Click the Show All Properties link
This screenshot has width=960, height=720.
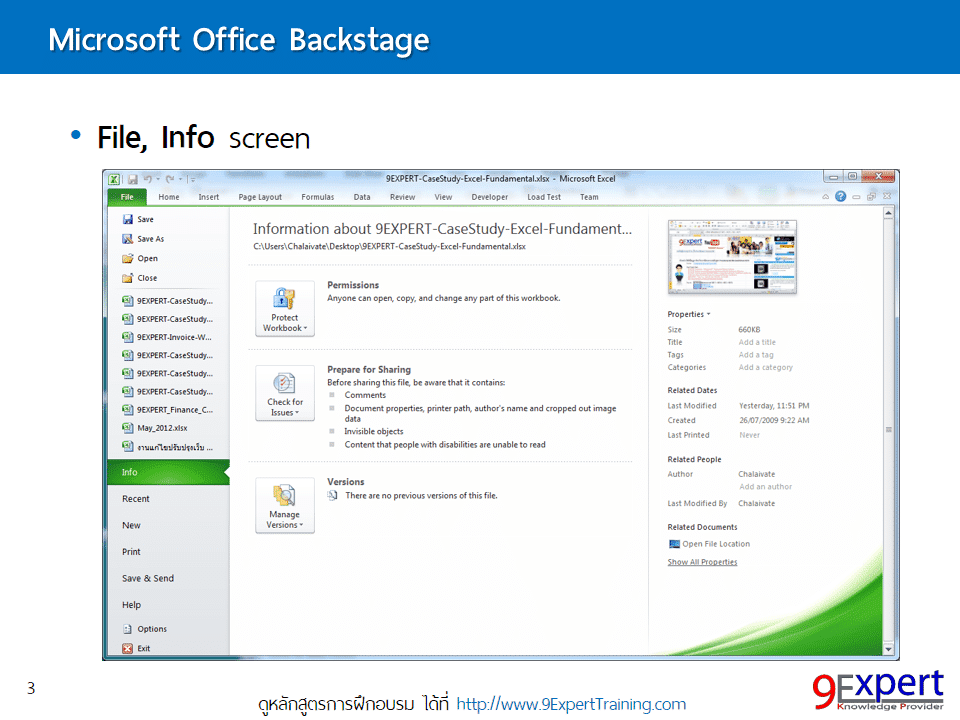point(702,562)
